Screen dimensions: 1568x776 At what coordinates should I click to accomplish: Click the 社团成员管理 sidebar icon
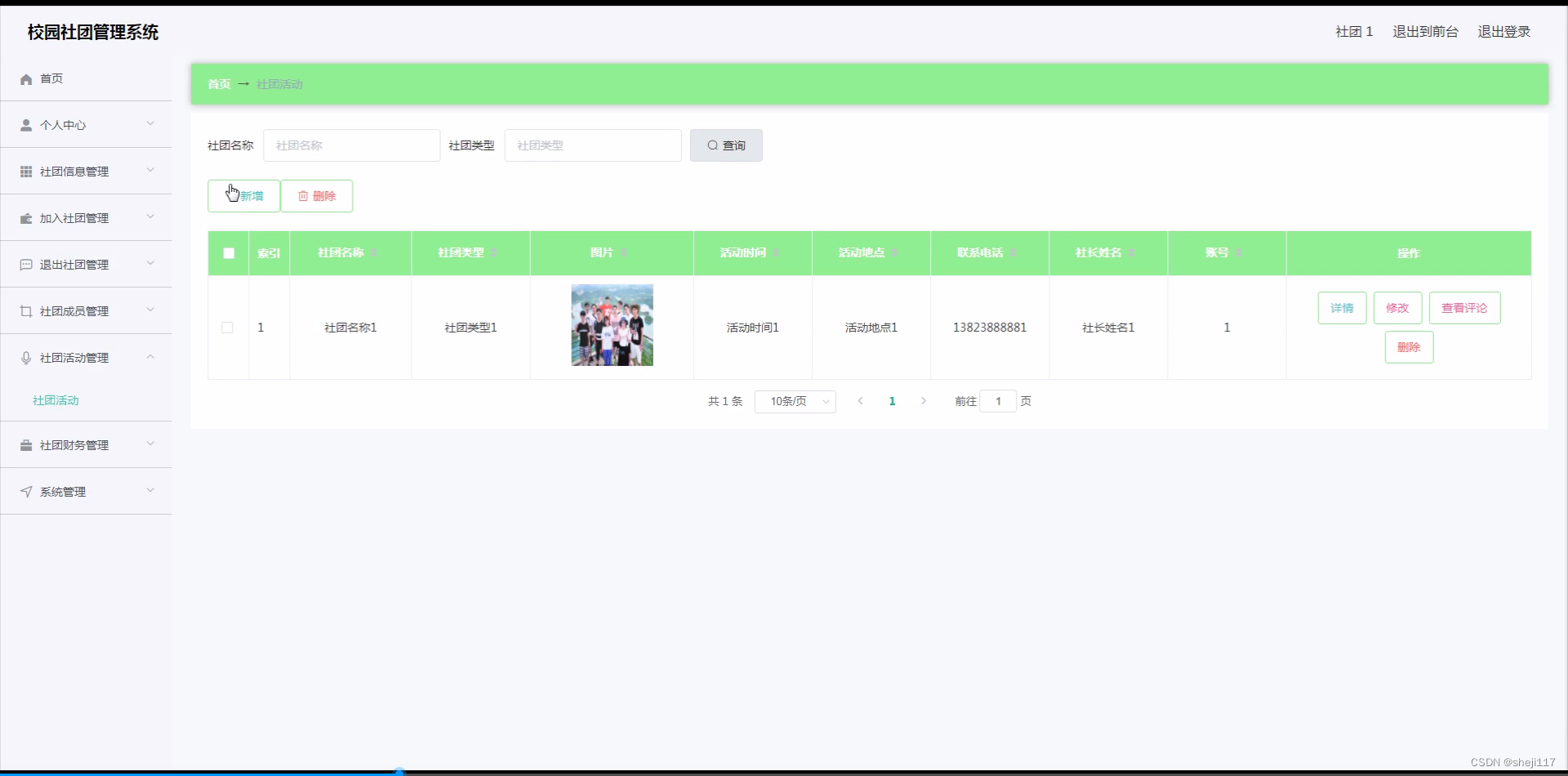[x=26, y=310]
